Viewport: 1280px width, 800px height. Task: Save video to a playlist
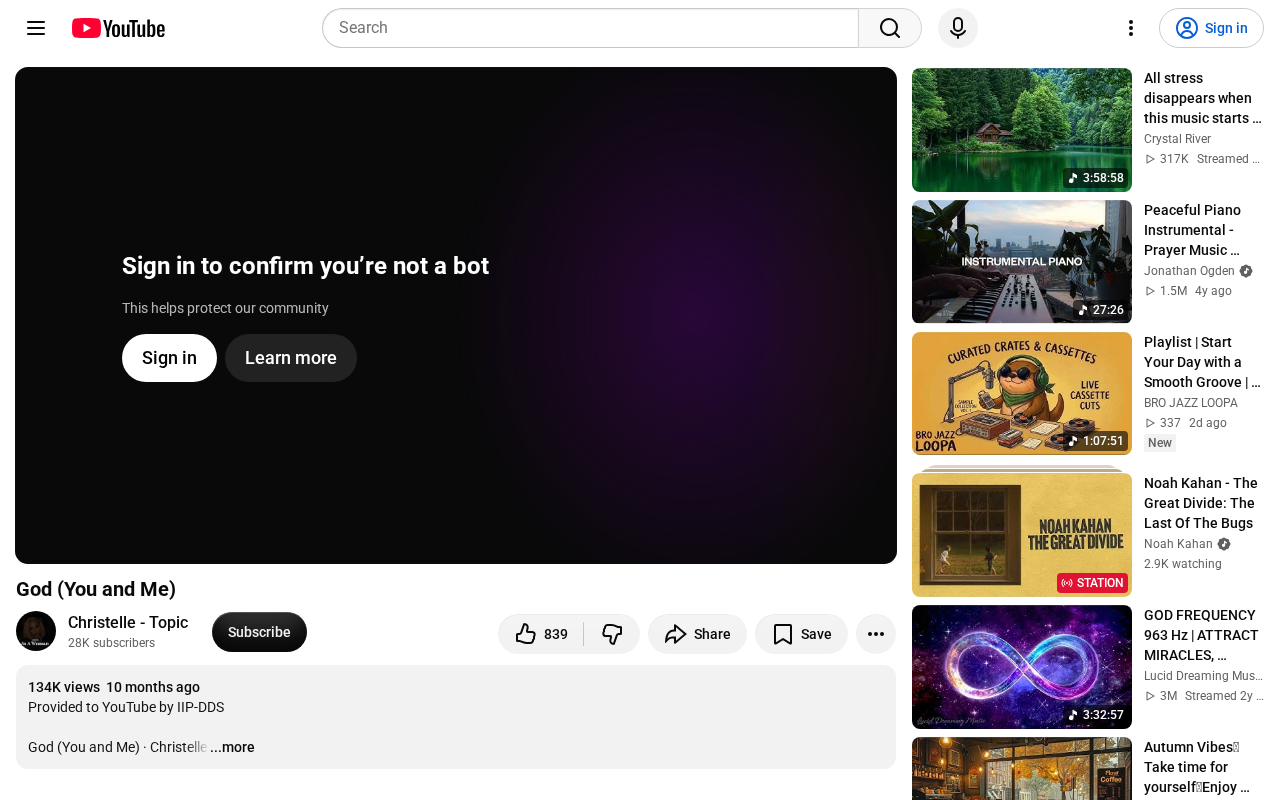coord(801,634)
